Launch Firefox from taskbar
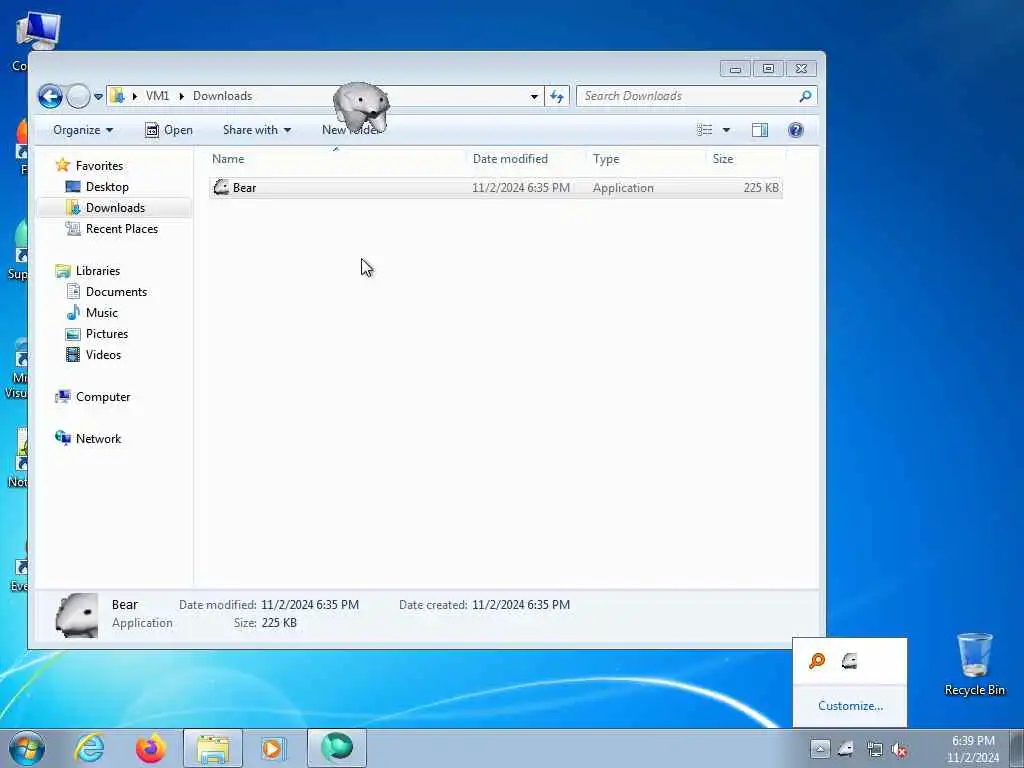 tap(151, 748)
